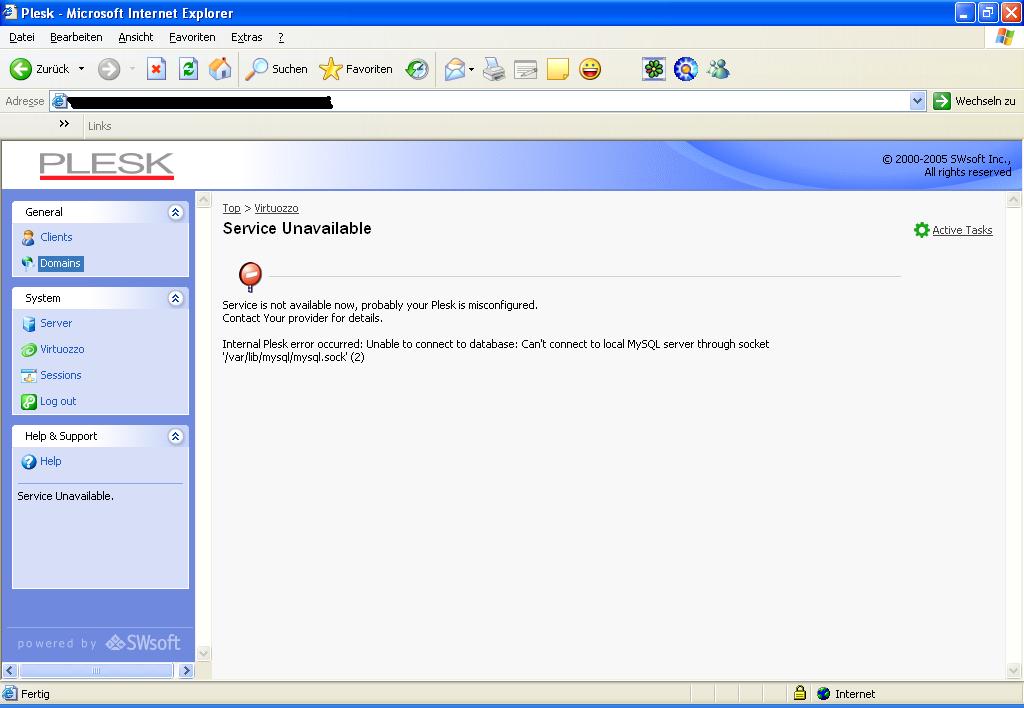Click the sidebar horizontal scrollbar thumb
The width and height of the screenshot is (1024, 708).
coord(97,671)
